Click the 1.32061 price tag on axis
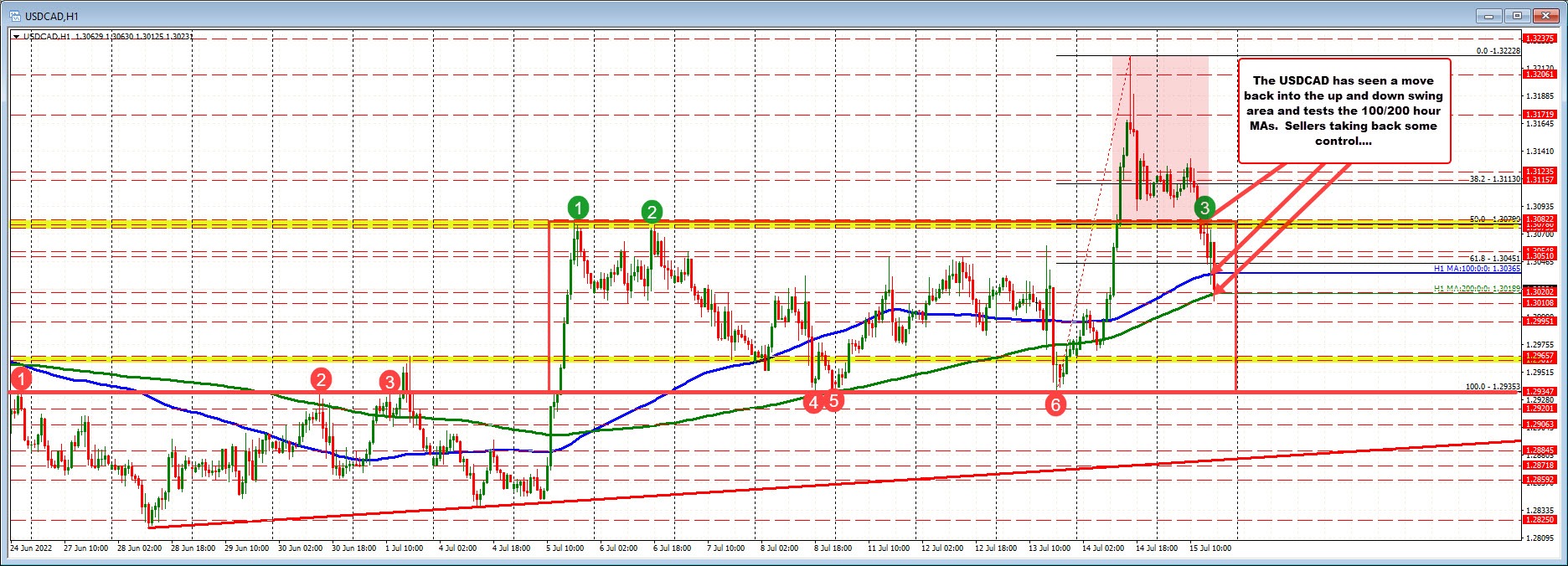Image resolution: width=1568 pixels, height=566 pixels. 1540,75
